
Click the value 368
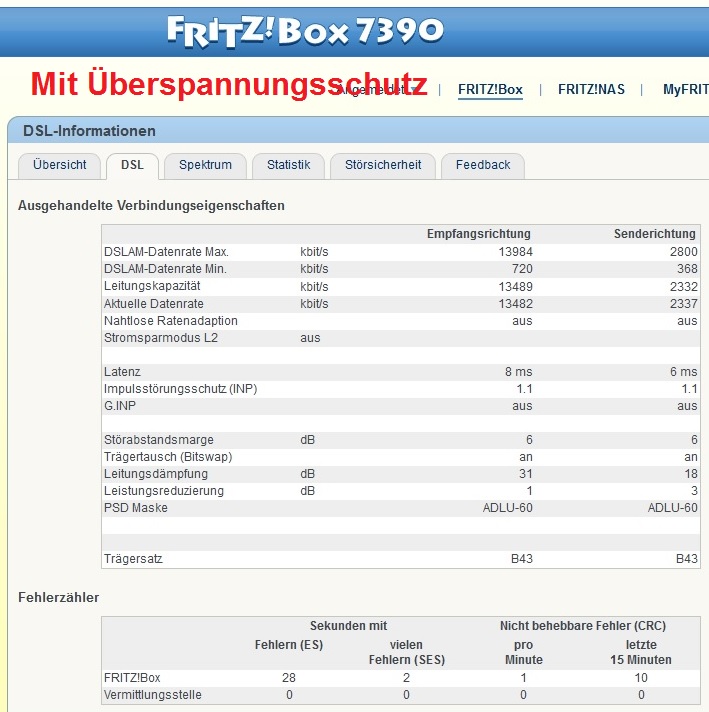click(687, 269)
